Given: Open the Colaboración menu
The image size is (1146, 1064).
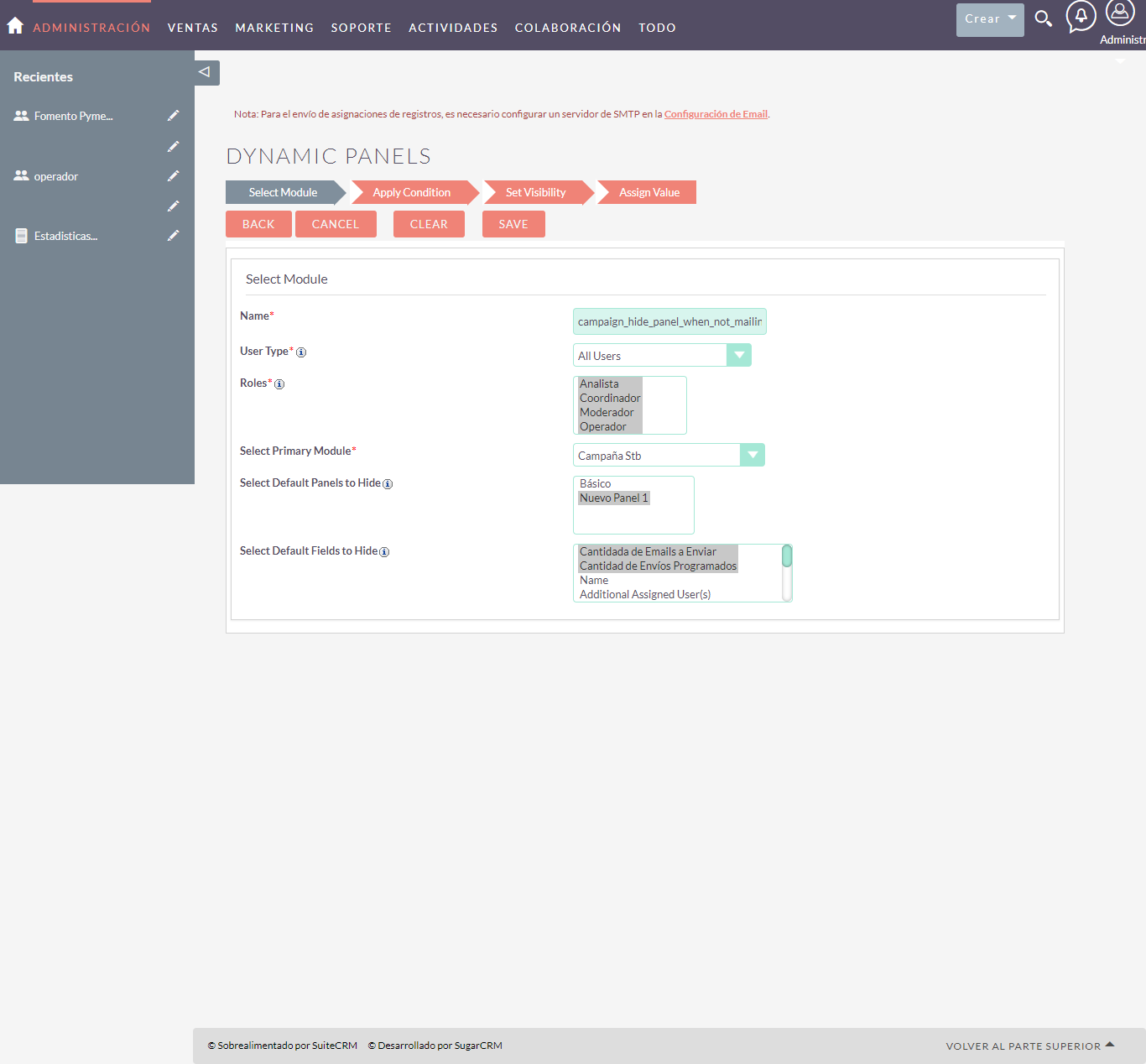Looking at the screenshot, I should pyautogui.click(x=568, y=28).
